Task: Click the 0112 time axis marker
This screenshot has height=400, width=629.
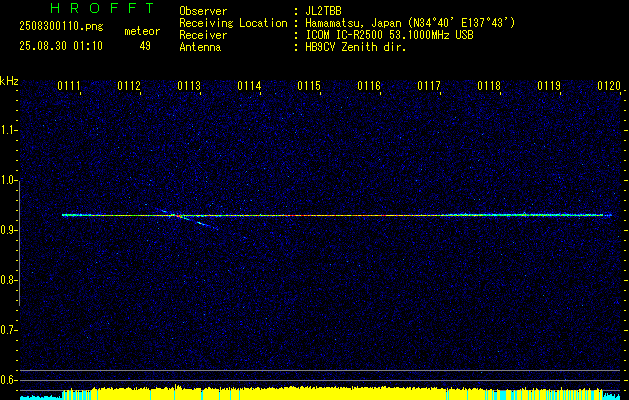Action: coord(129,86)
